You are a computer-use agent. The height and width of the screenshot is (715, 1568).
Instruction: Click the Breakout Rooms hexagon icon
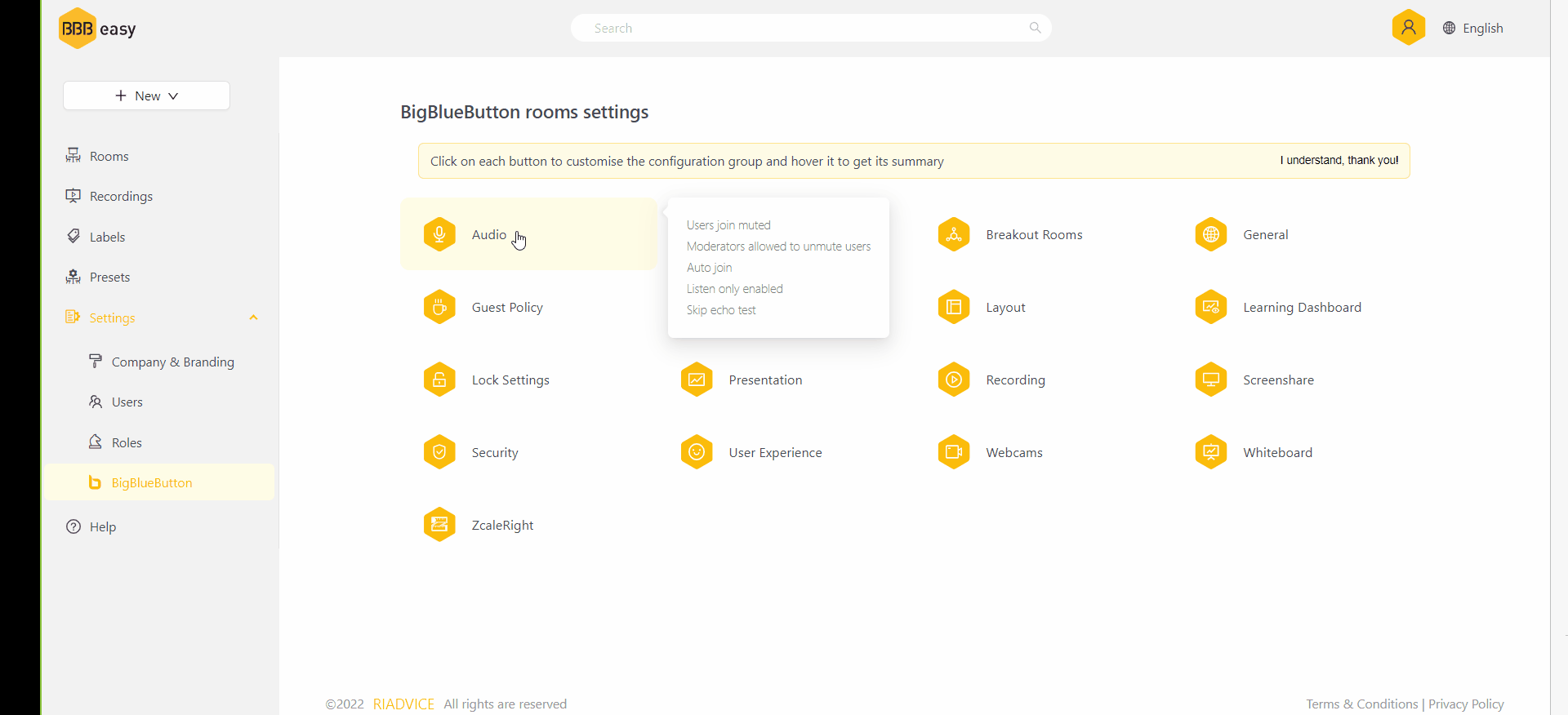click(954, 234)
